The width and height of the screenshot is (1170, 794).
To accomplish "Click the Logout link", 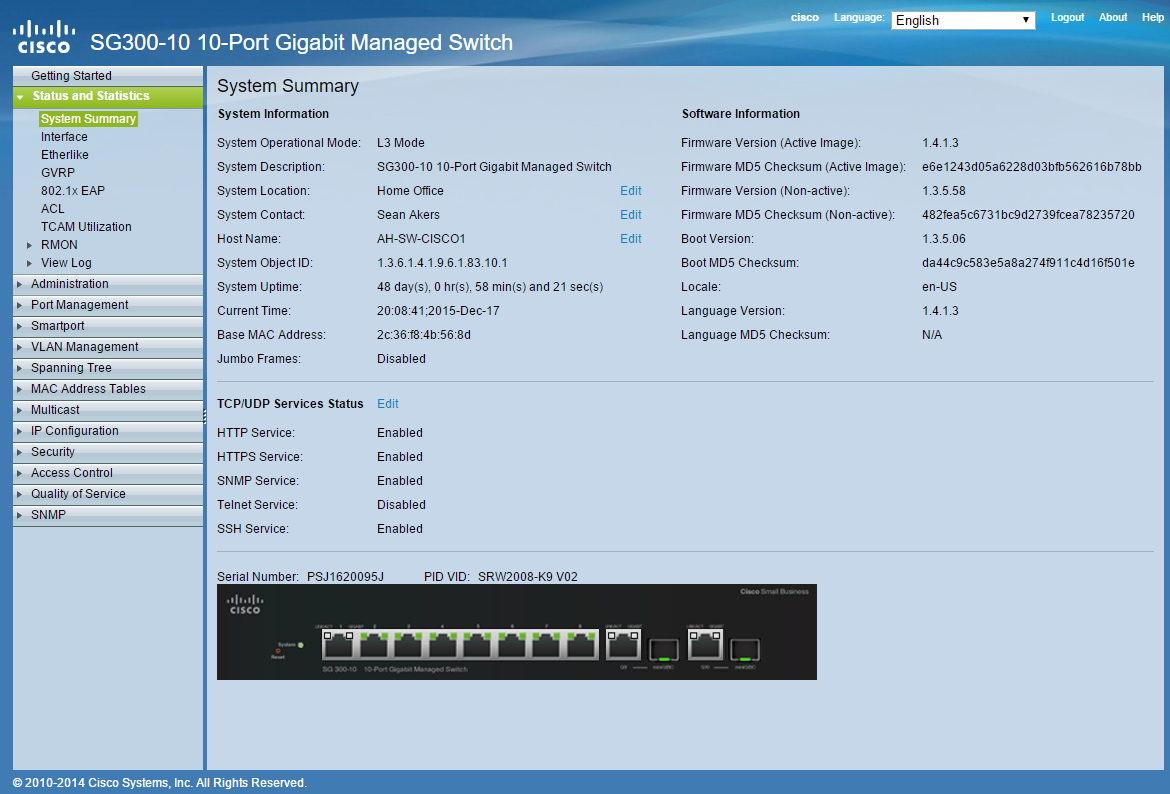I will point(1067,17).
